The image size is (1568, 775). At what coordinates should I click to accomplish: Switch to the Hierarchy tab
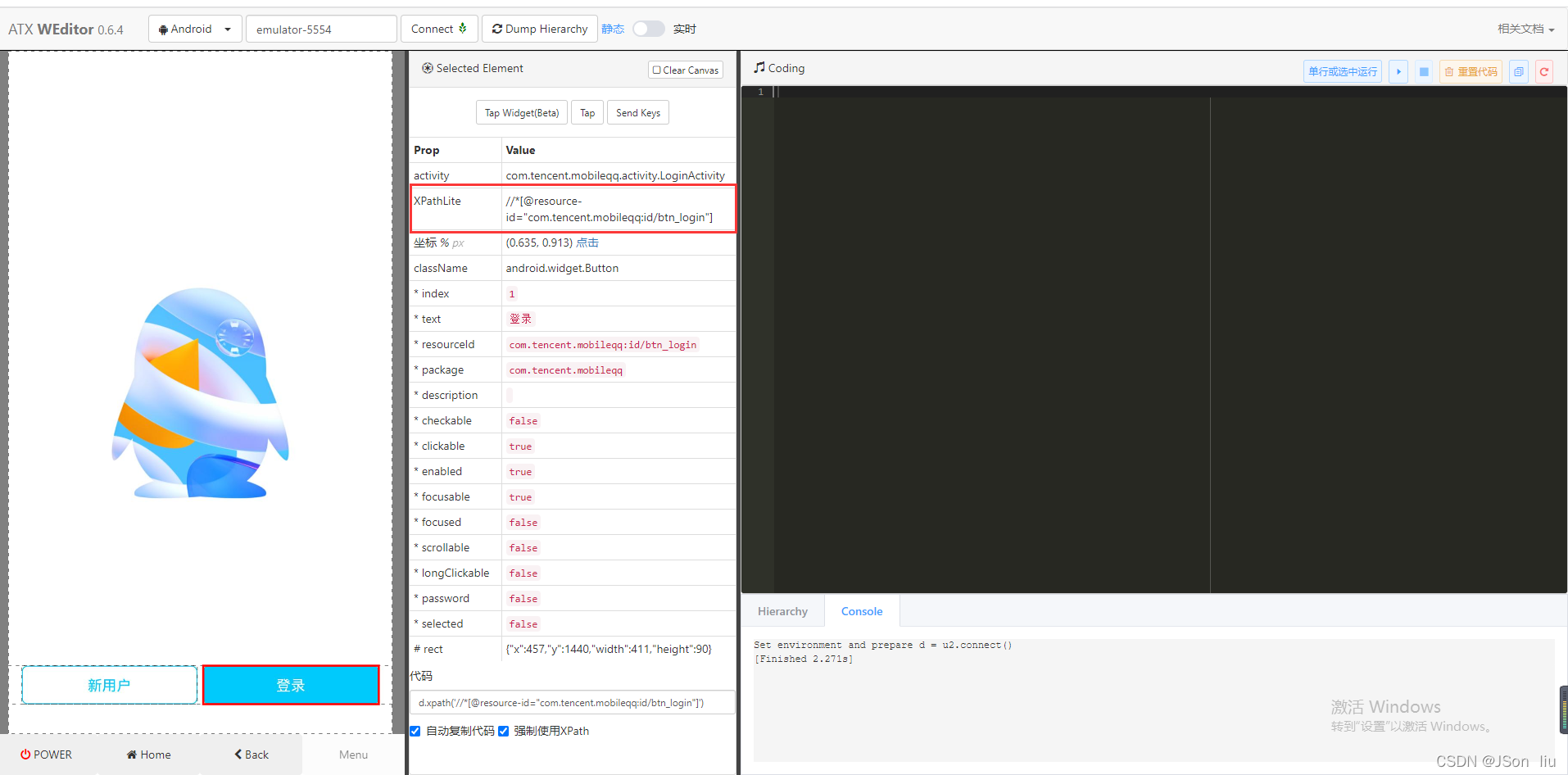point(782,611)
